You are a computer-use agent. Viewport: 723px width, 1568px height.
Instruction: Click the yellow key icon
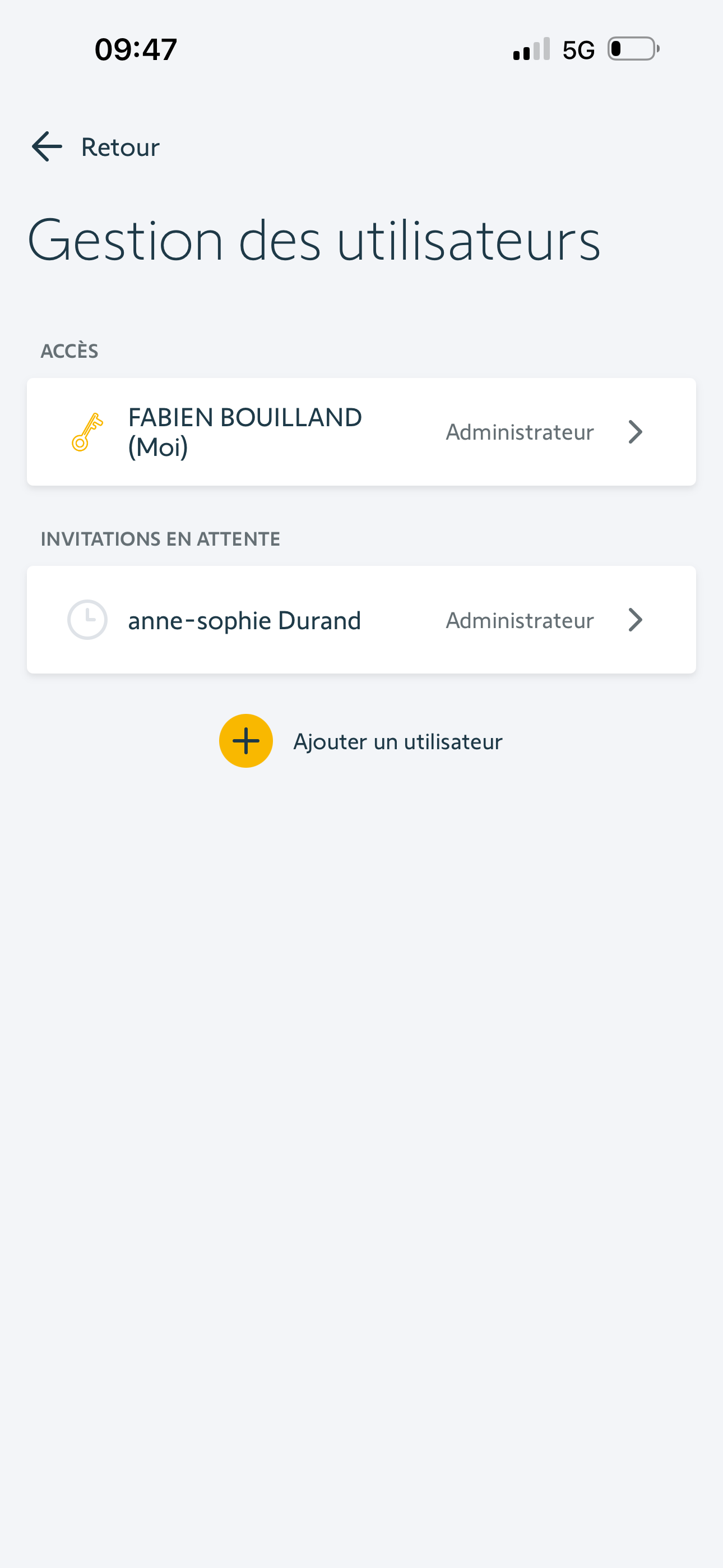tap(87, 432)
